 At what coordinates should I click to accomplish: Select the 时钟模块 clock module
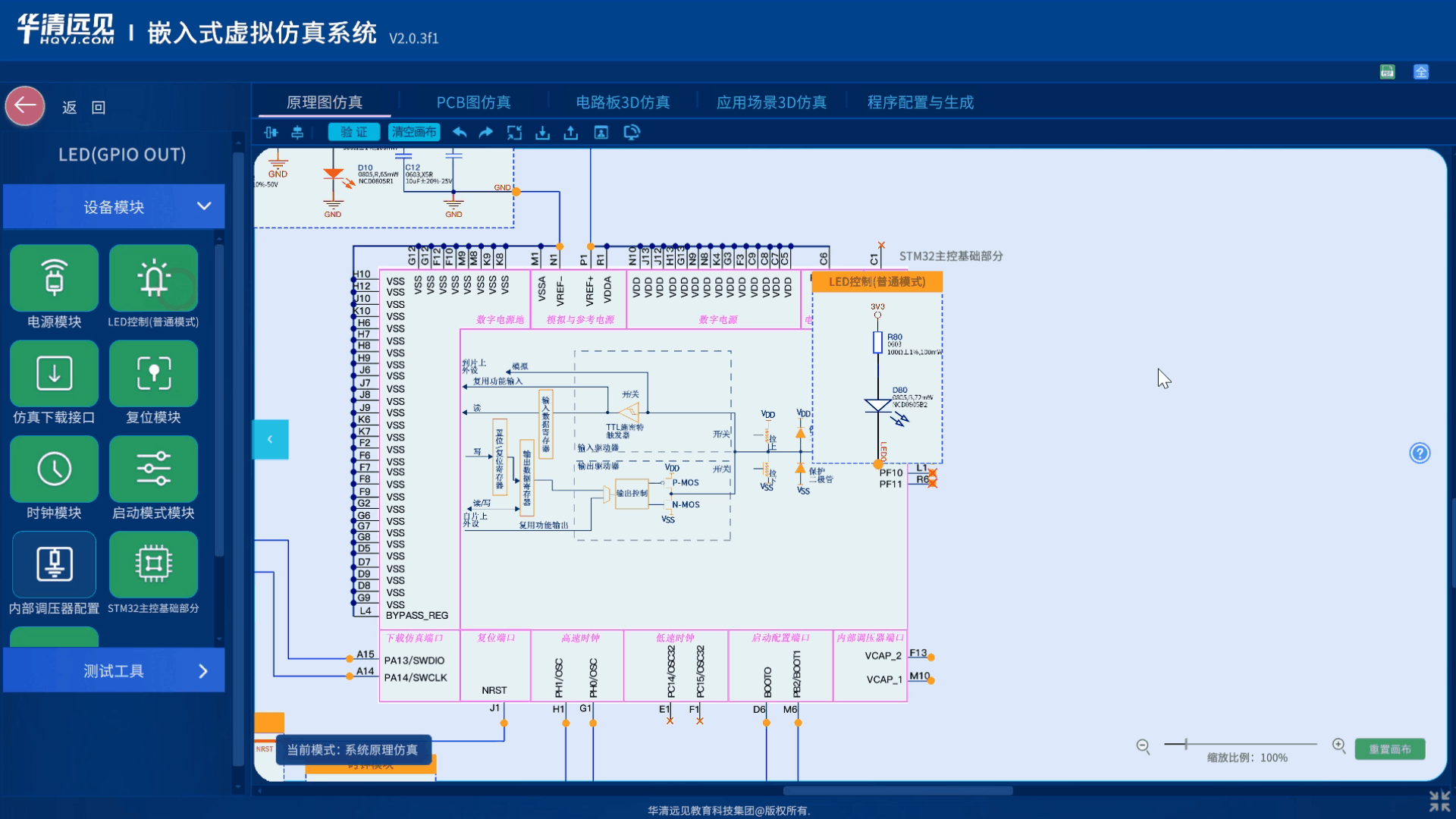(x=54, y=469)
